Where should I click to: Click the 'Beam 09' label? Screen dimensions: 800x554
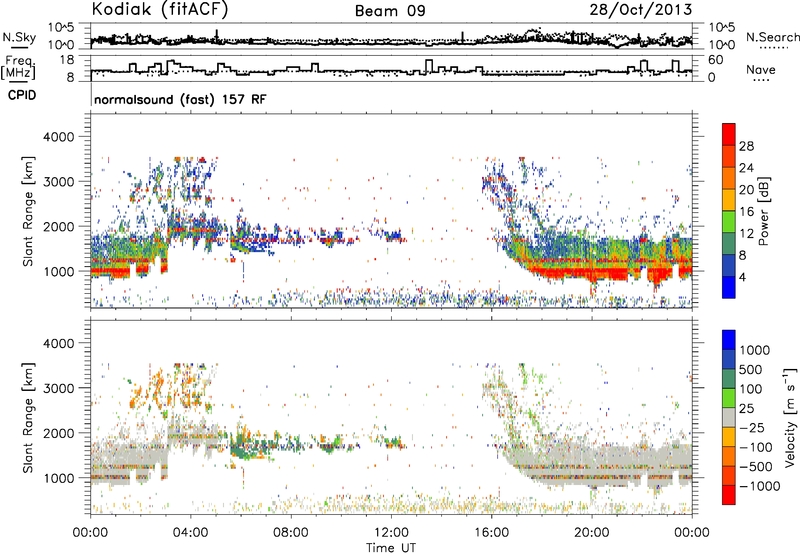pos(390,11)
